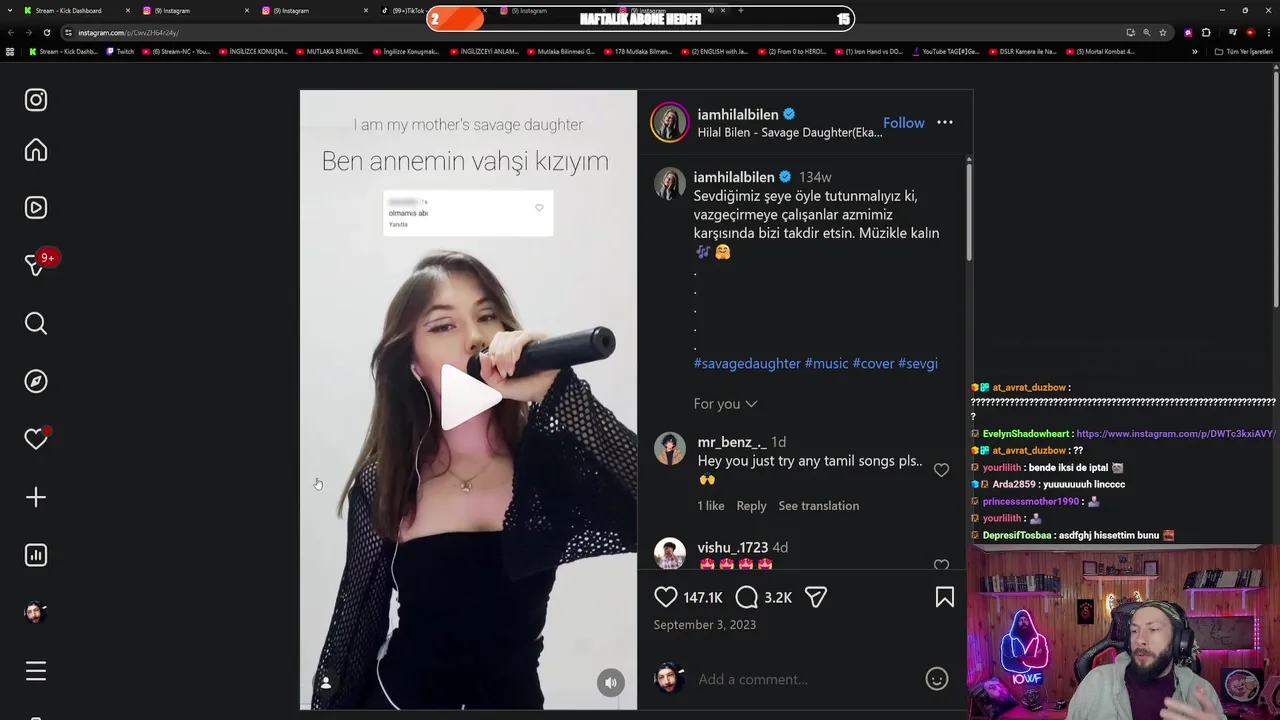Expand the For you comment sorting dropdown
The height and width of the screenshot is (720, 1280).
click(x=725, y=404)
